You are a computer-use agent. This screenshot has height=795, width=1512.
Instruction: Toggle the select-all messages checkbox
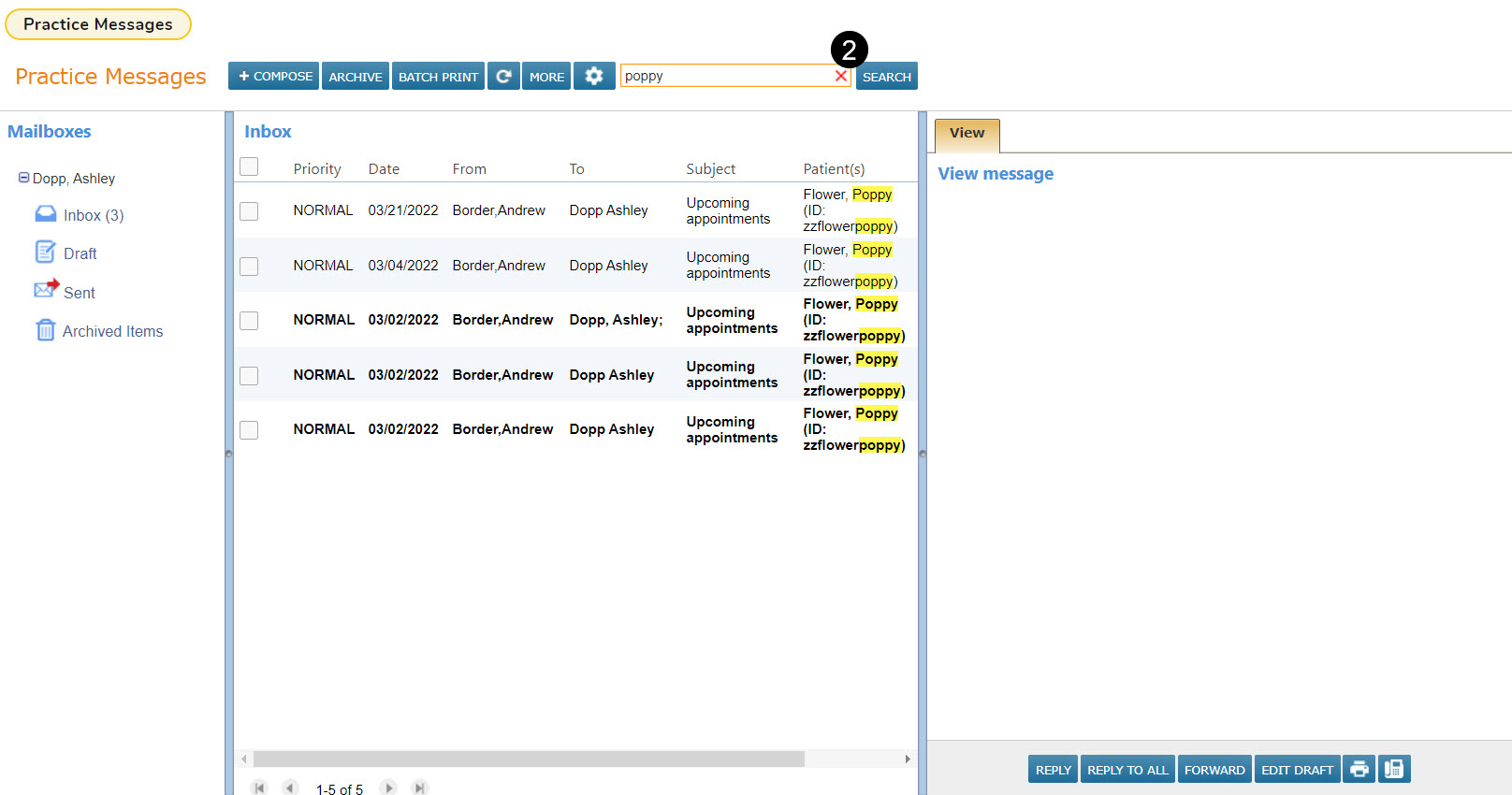point(249,167)
